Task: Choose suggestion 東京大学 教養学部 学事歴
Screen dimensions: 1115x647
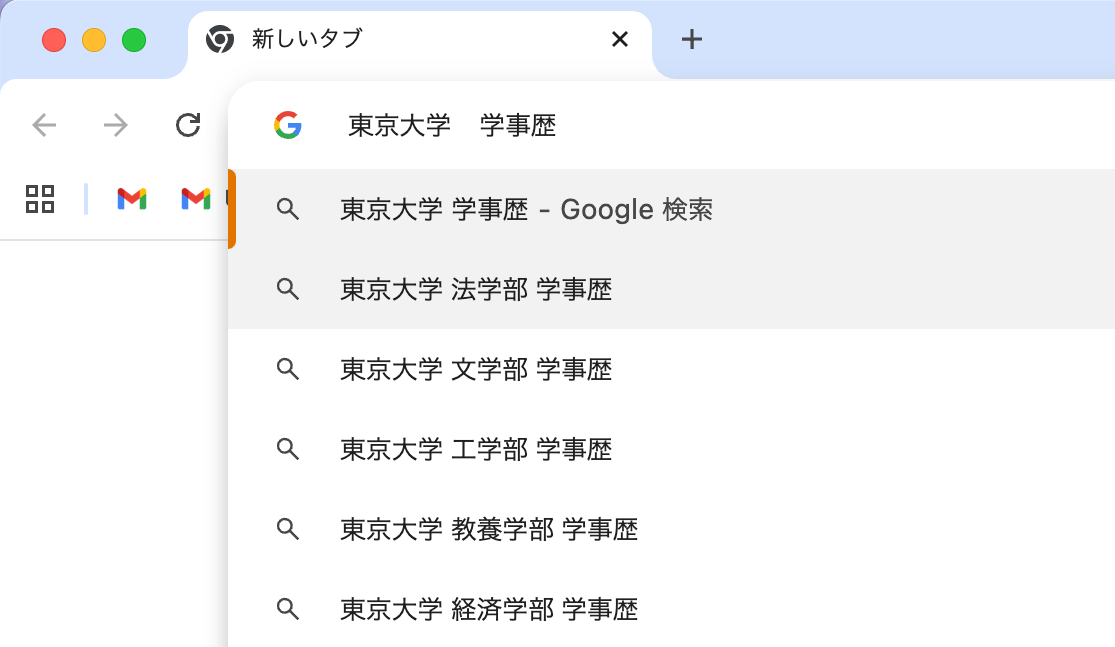Action: tap(489, 529)
